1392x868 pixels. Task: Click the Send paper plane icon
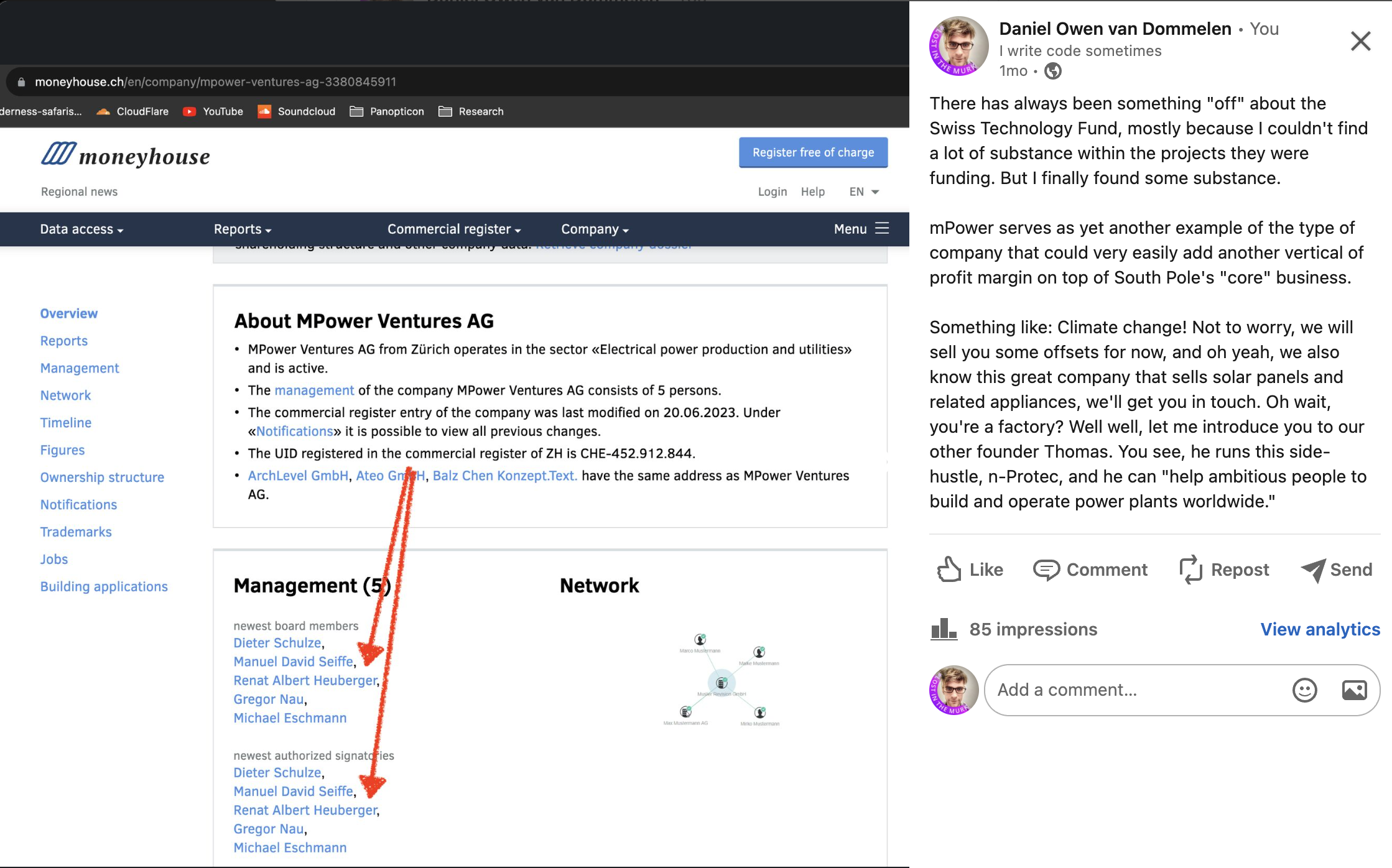[x=1313, y=570]
